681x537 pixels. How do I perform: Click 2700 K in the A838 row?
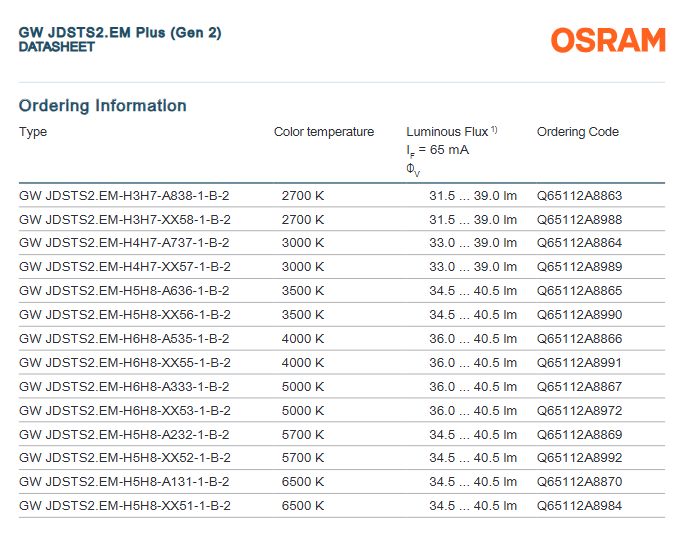click(x=303, y=196)
